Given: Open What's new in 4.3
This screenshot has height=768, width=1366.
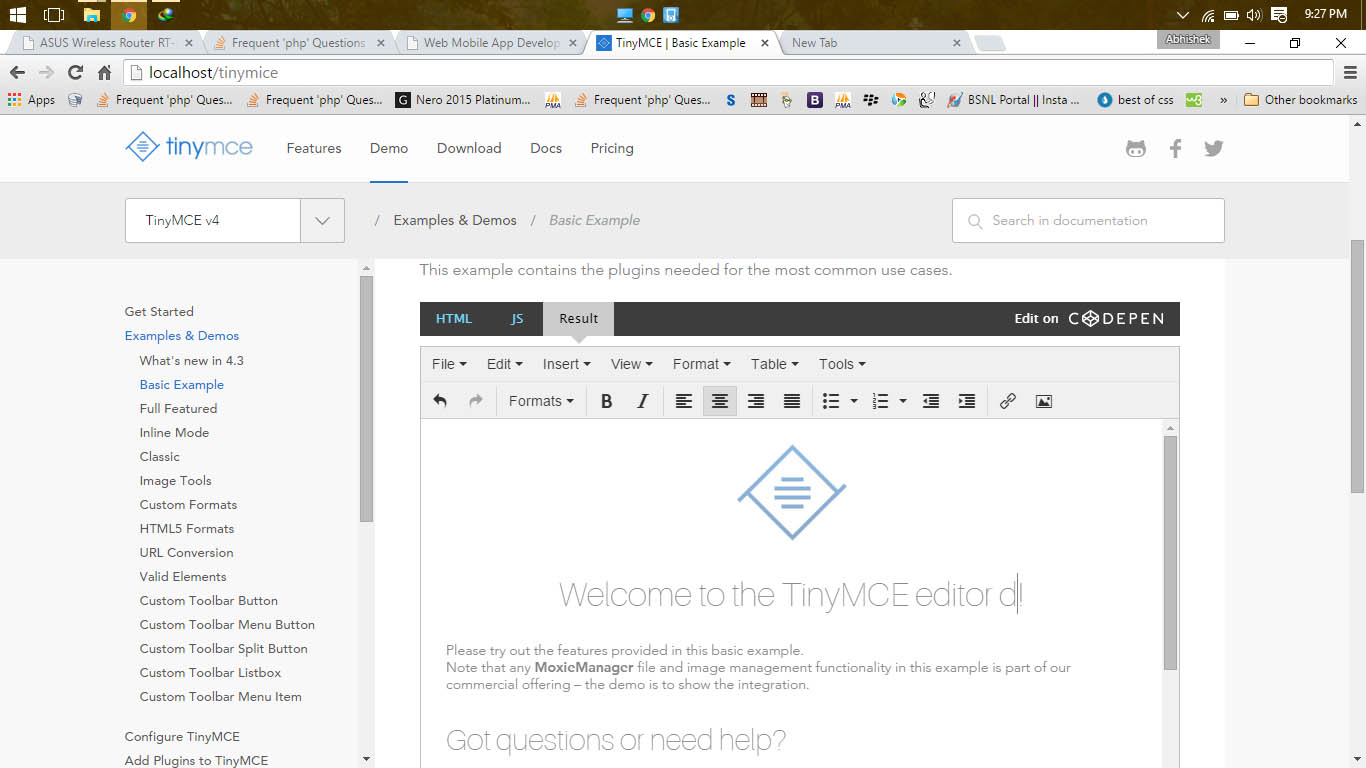Looking at the screenshot, I should coord(192,360).
